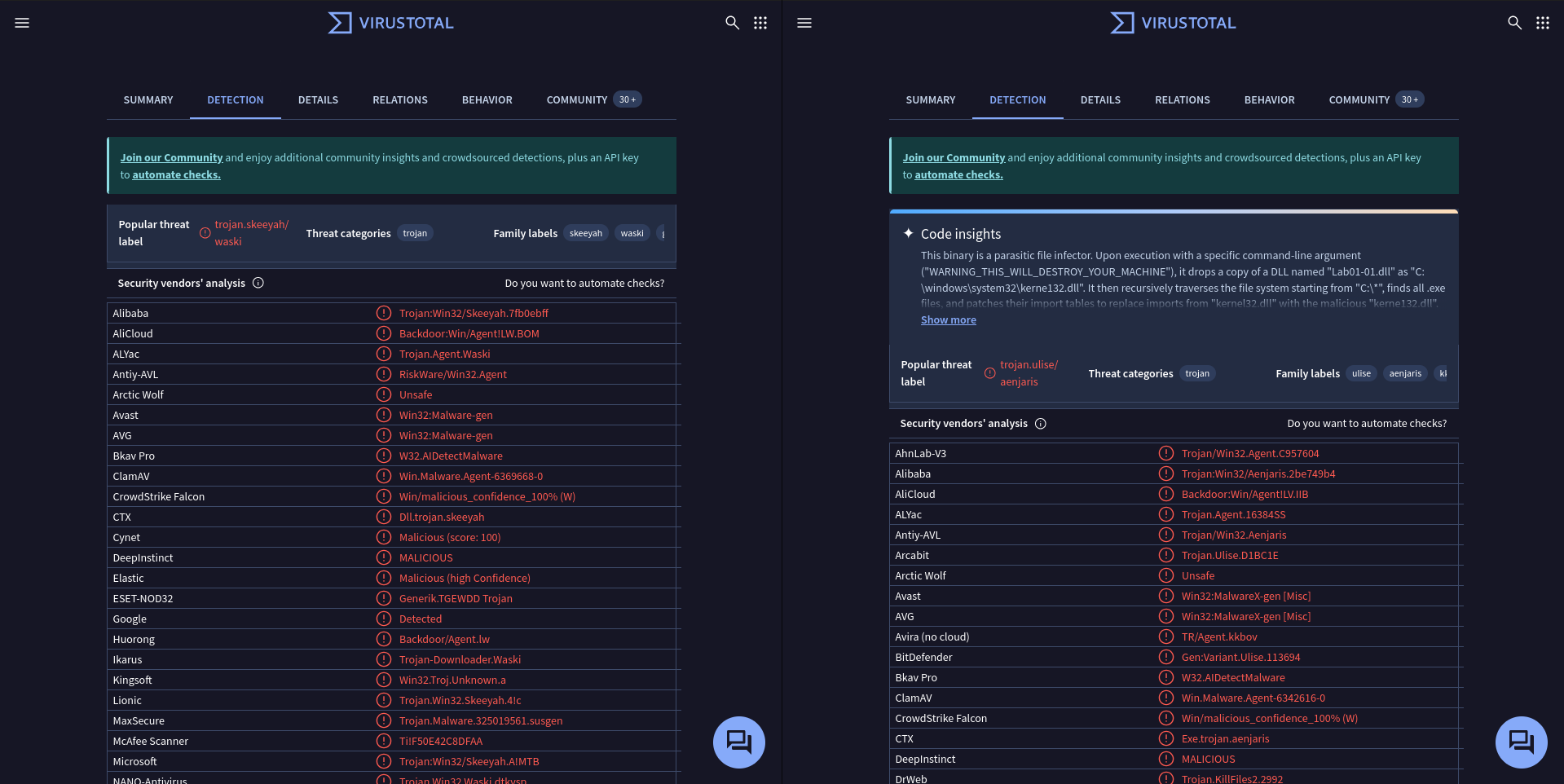
Task: Open the Community 30+ tab in the Ulise report
Action: pyautogui.click(x=1375, y=100)
